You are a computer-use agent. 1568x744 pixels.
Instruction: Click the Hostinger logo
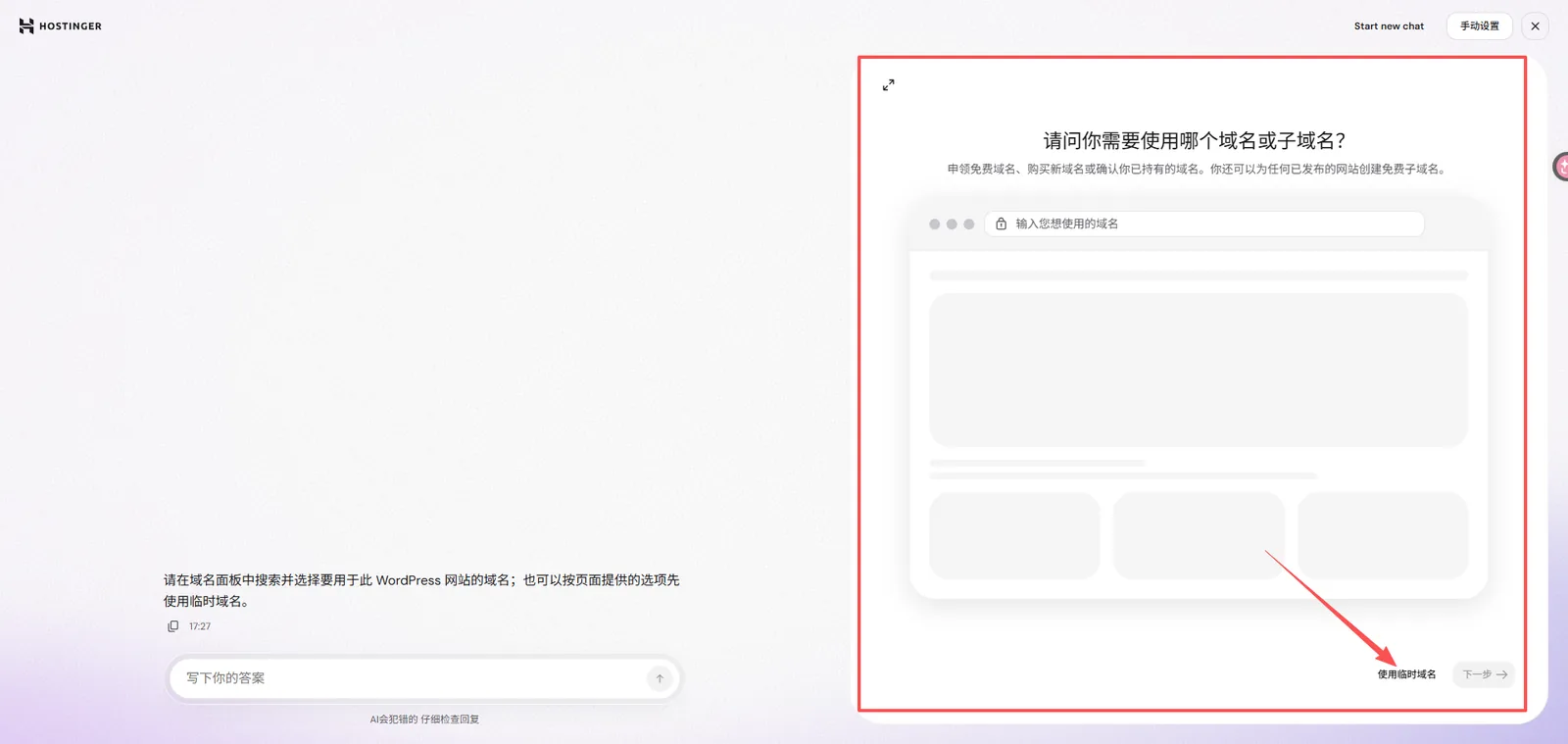coord(60,26)
